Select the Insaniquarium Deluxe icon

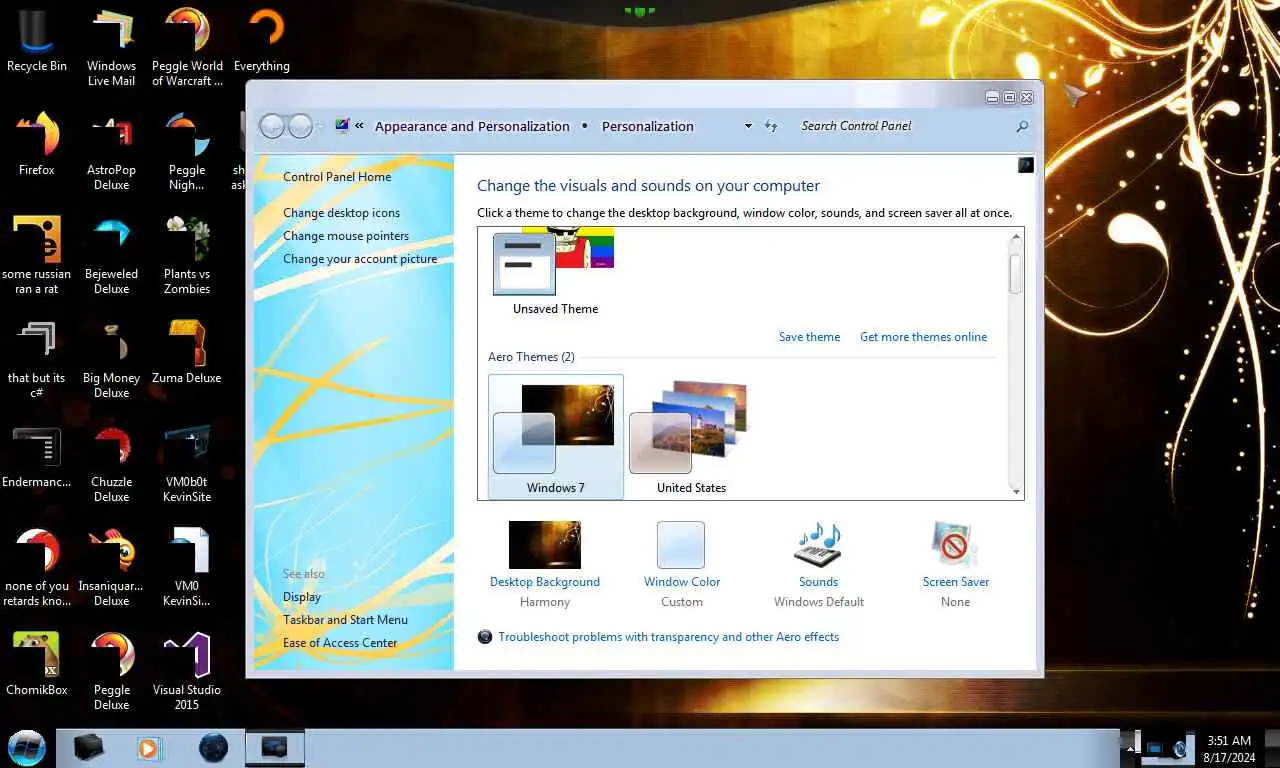(112, 568)
